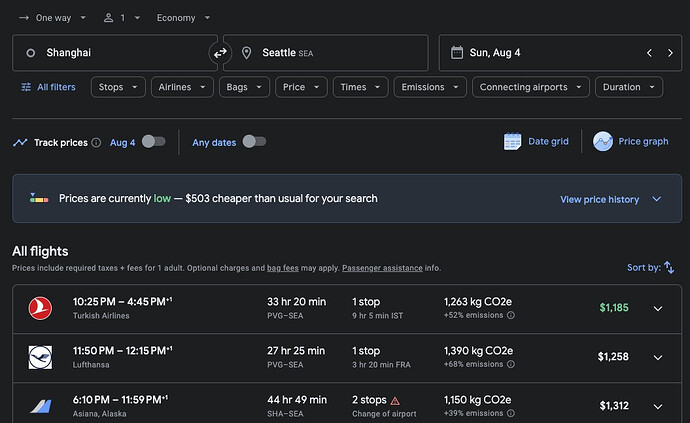View price history link
This screenshot has width=690, height=423.
point(599,199)
